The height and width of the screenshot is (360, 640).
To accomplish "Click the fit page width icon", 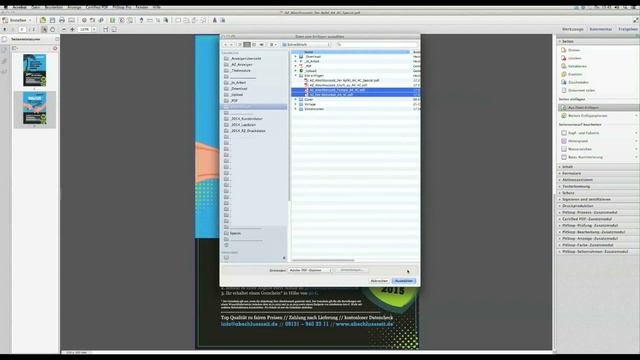I will [106, 29].
